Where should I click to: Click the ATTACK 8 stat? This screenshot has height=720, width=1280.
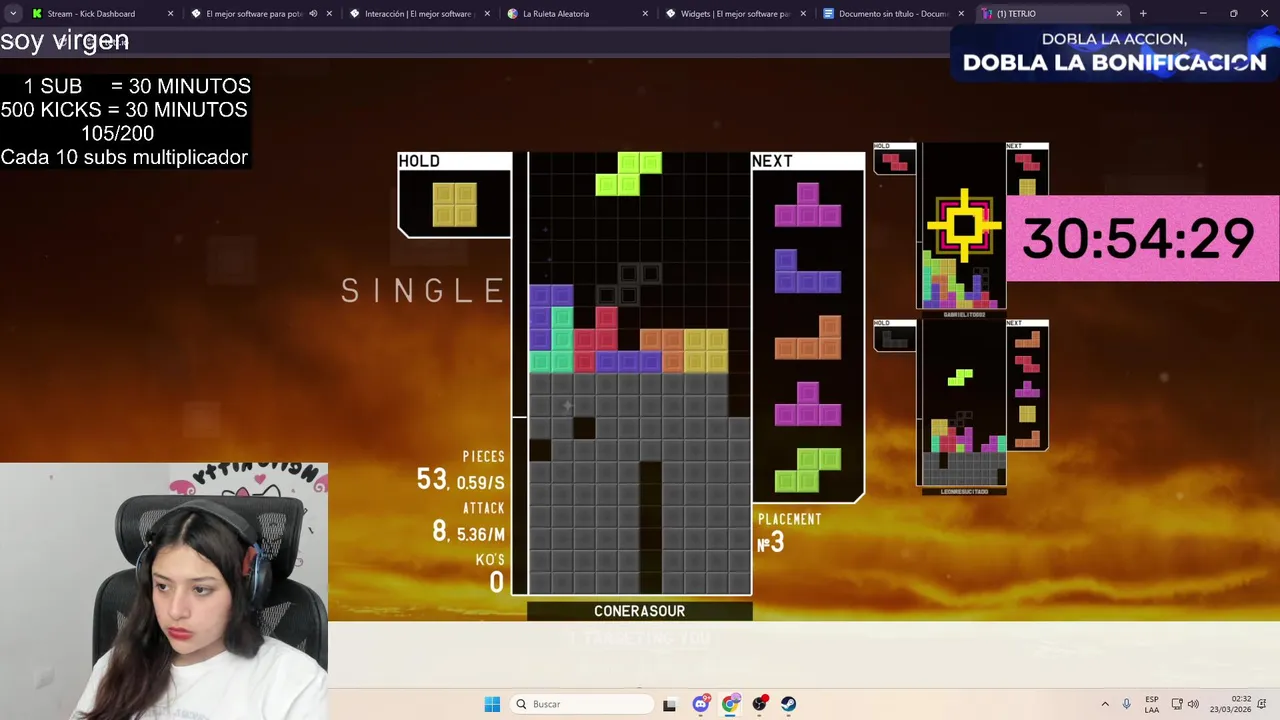[469, 524]
